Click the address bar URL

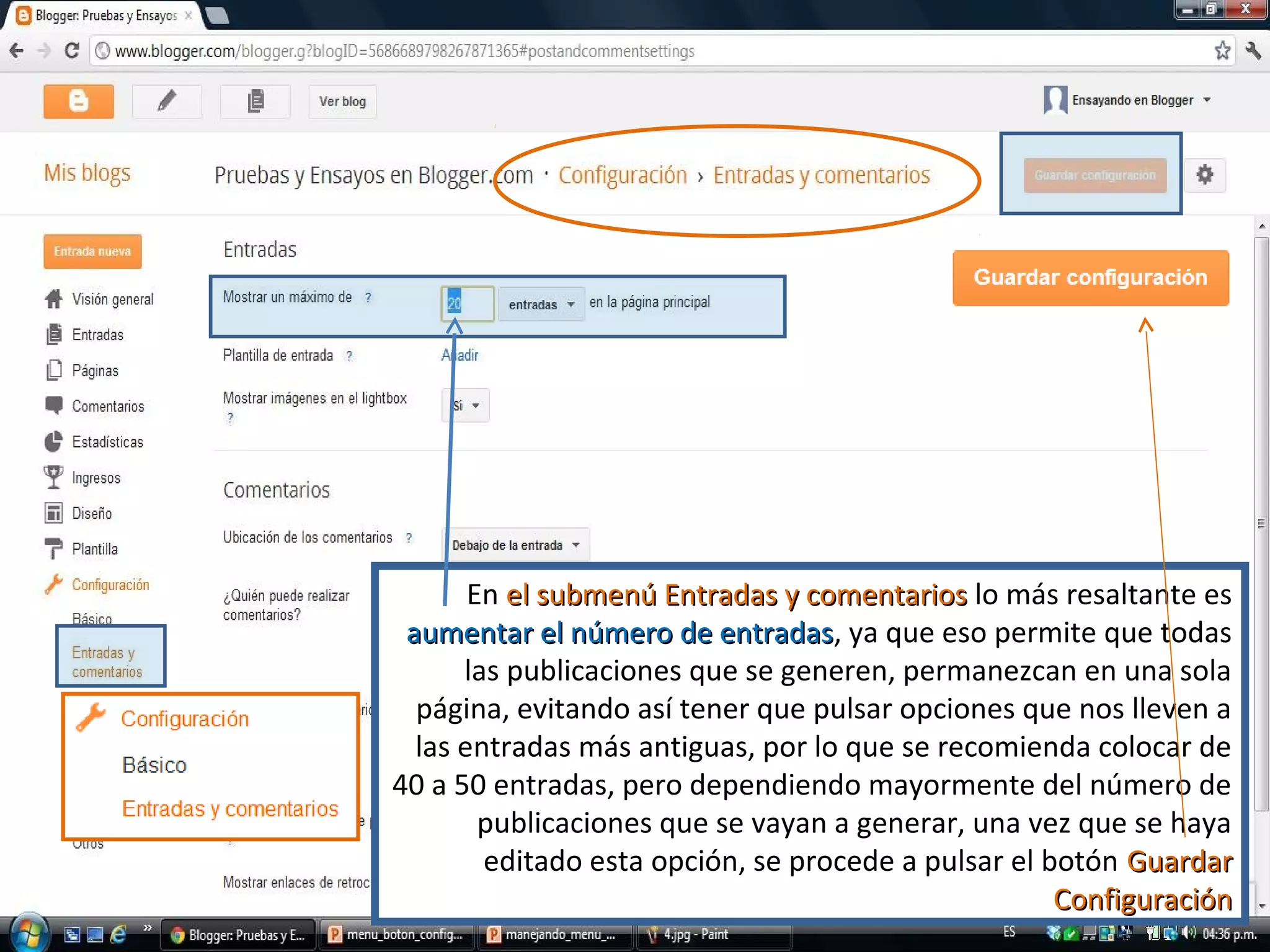coord(404,51)
